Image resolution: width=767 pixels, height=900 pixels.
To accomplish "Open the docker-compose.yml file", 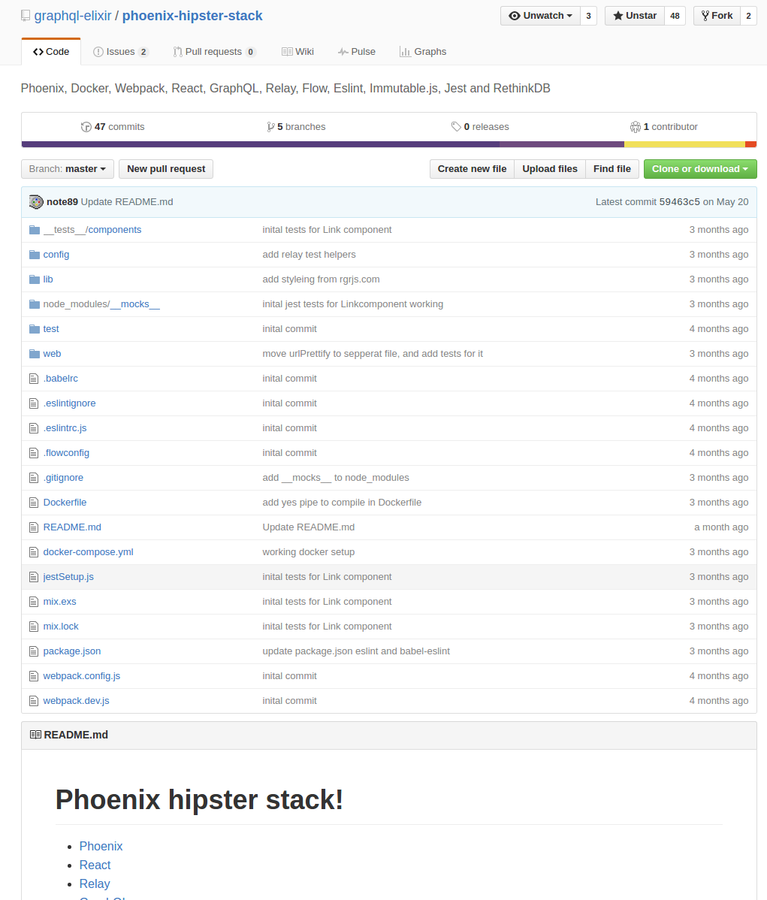I will click(x=88, y=552).
